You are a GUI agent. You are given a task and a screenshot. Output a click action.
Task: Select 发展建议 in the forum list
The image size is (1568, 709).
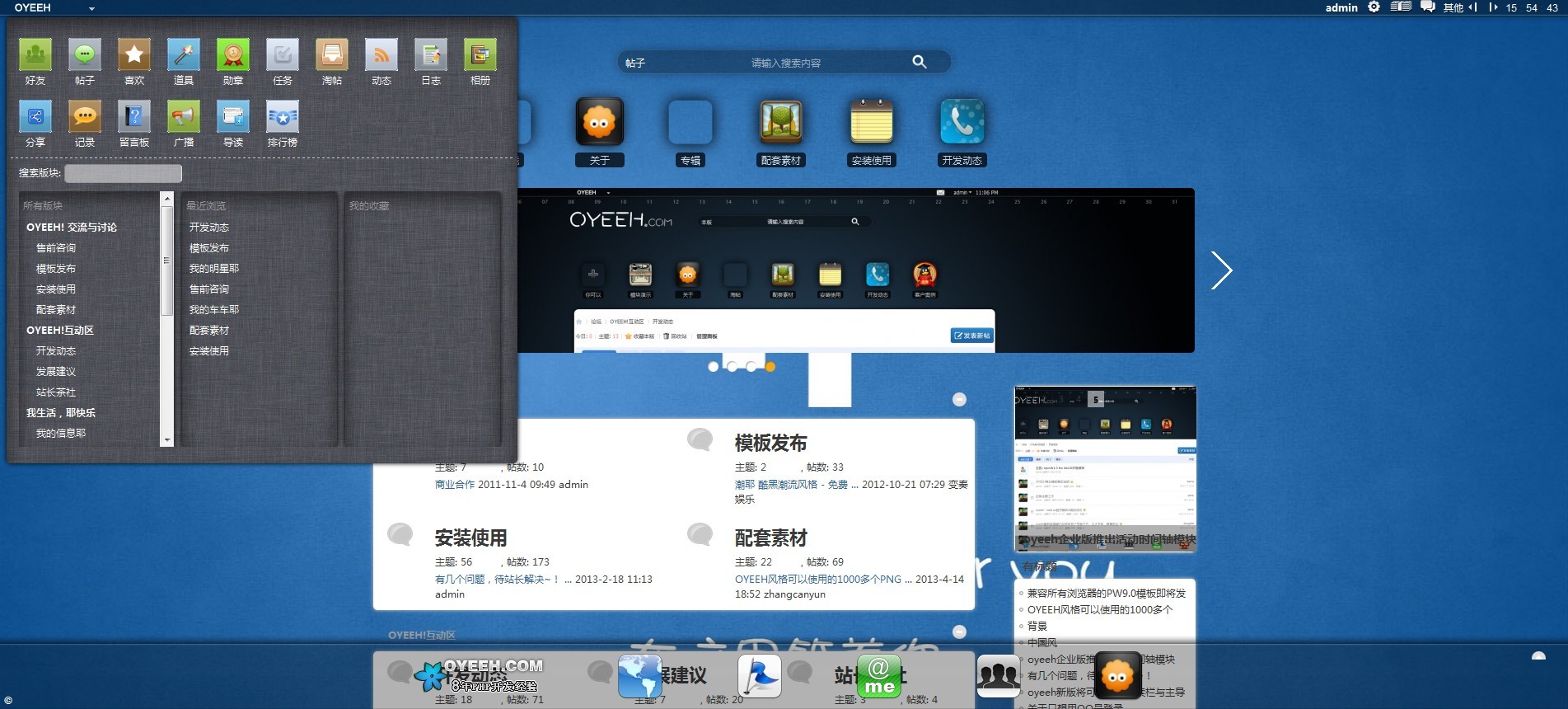[56, 372]
